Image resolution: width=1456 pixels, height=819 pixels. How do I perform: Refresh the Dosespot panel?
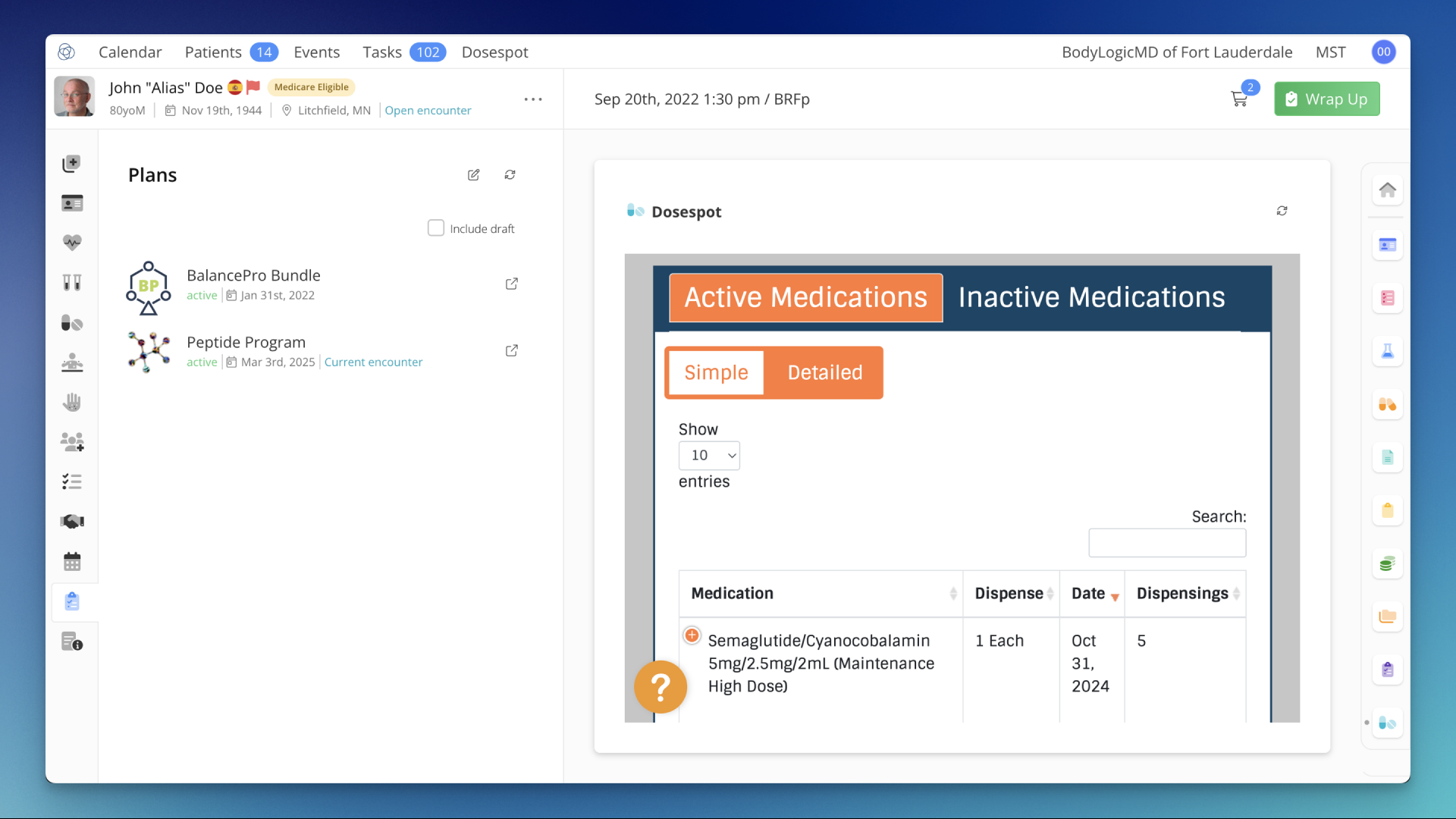pyautogui.click(x=1282, y=211)
